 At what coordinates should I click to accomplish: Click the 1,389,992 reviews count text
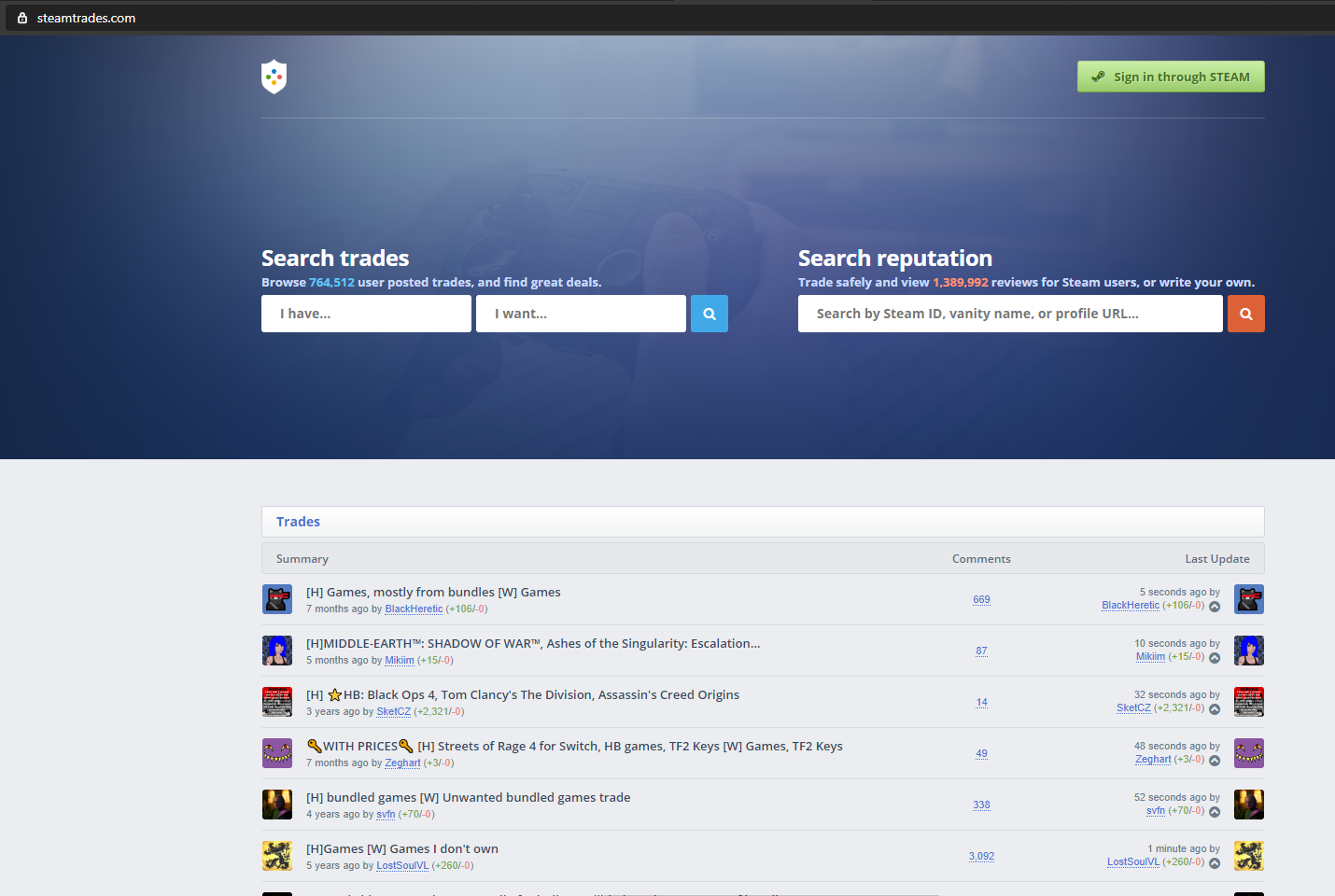coord(960,282)
